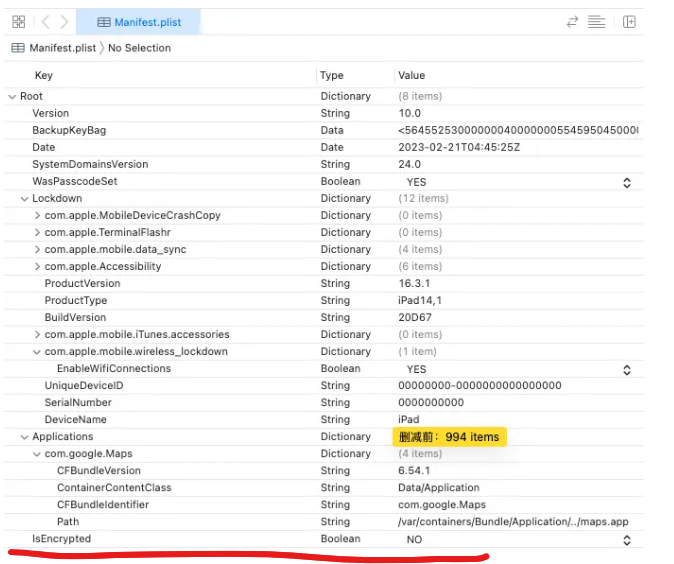Click the value 6.54.1
674x564 pixels.
(414, 471)
